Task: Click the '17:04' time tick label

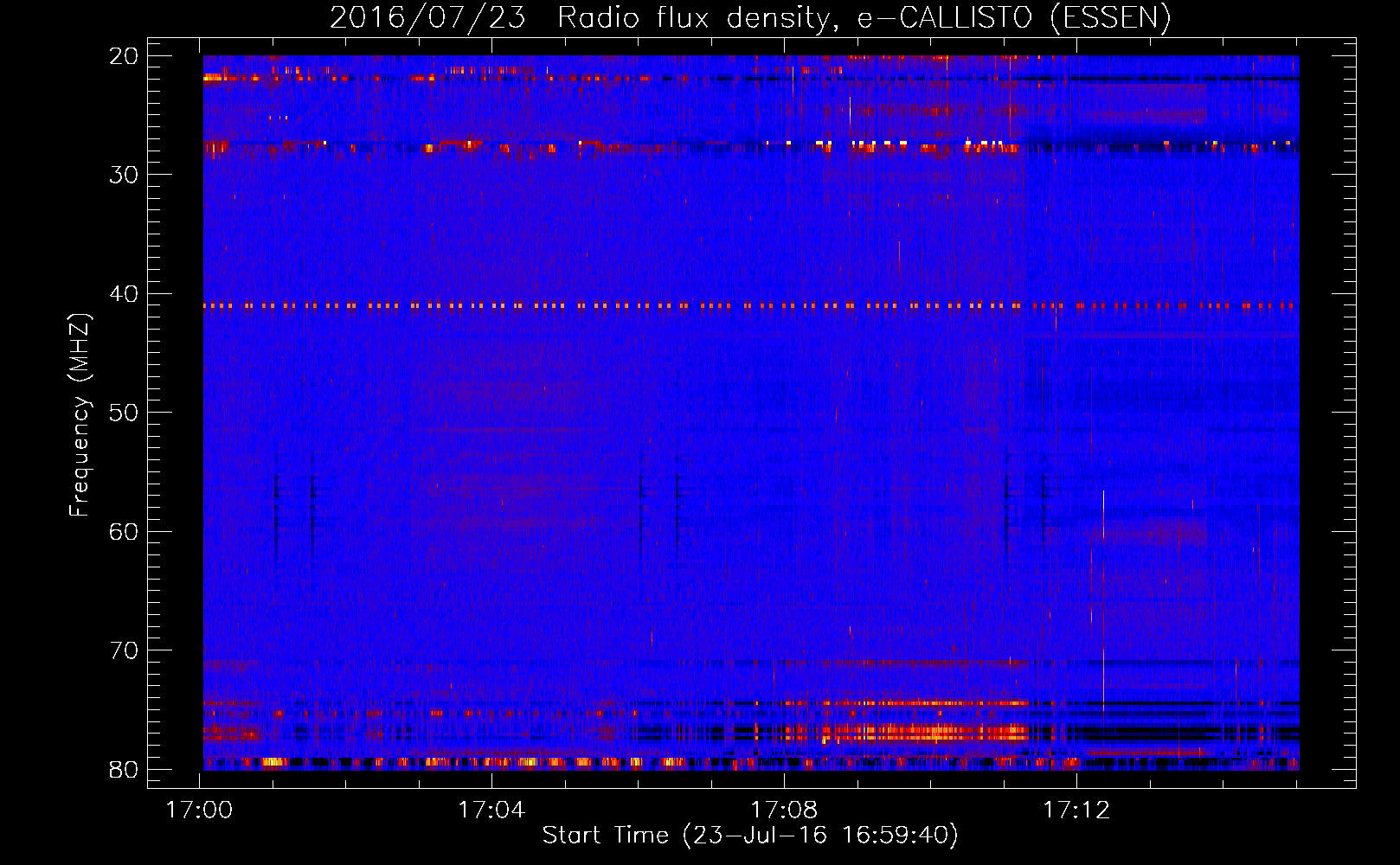Action: [491, 811]
